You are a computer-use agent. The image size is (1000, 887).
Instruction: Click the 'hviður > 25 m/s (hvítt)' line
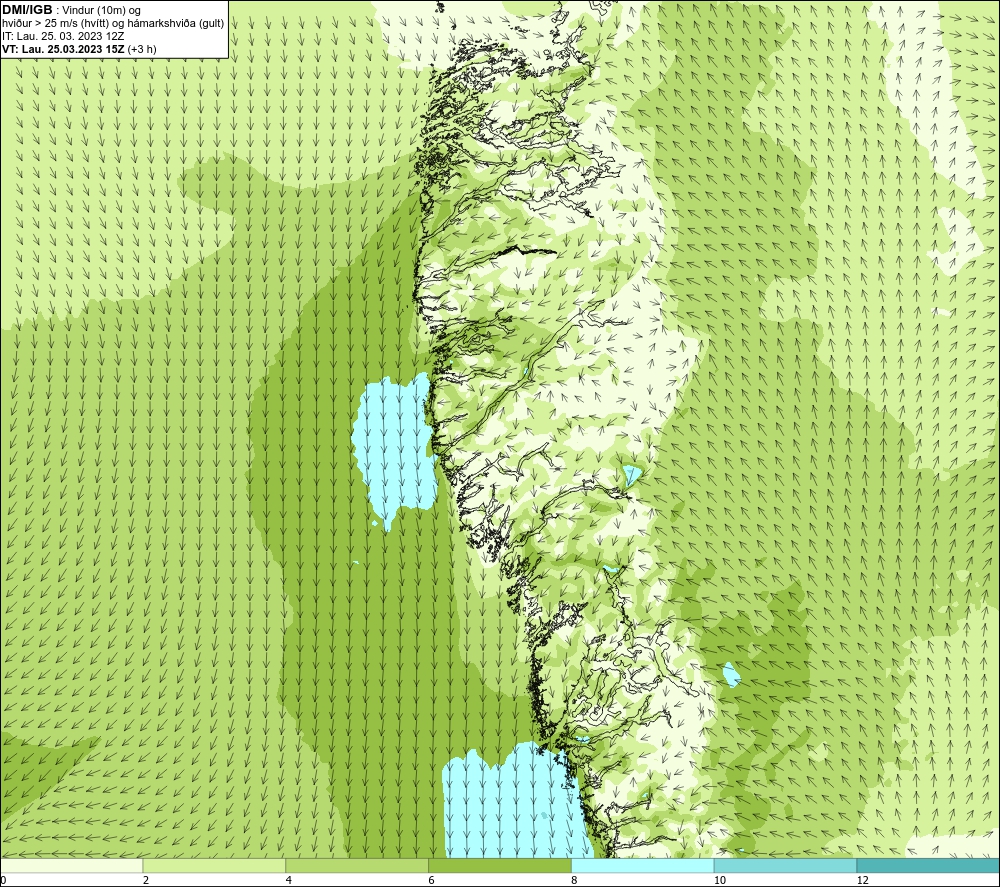click(113, 24)
